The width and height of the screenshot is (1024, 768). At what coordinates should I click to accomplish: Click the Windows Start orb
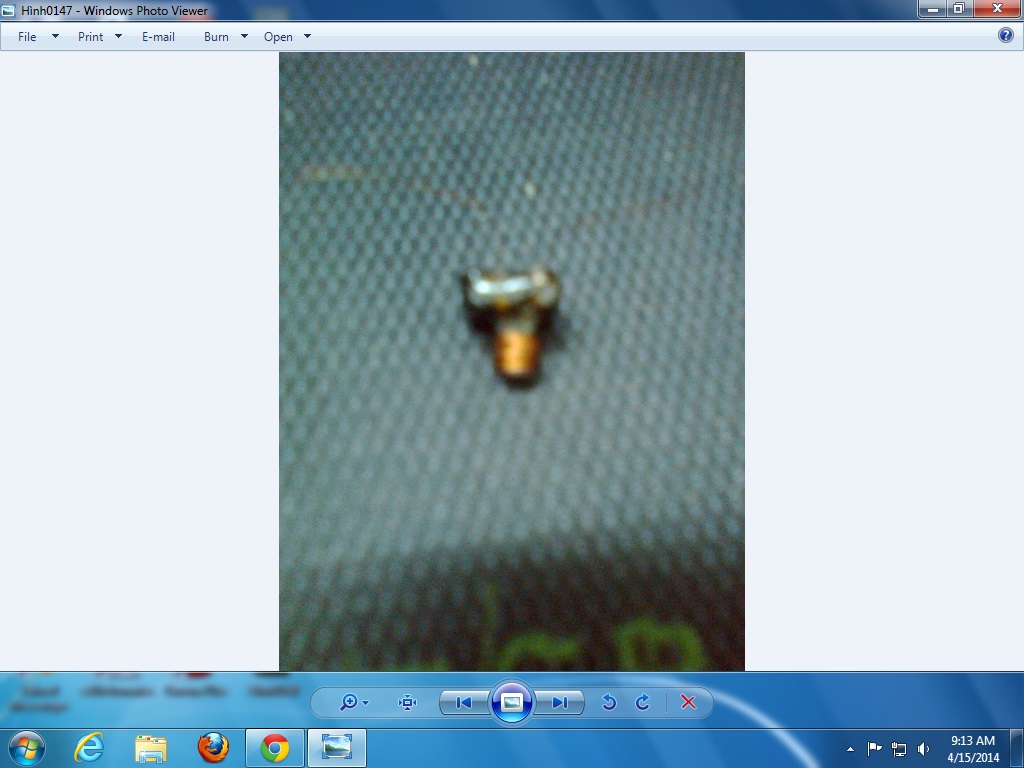[x=27, y=748]
